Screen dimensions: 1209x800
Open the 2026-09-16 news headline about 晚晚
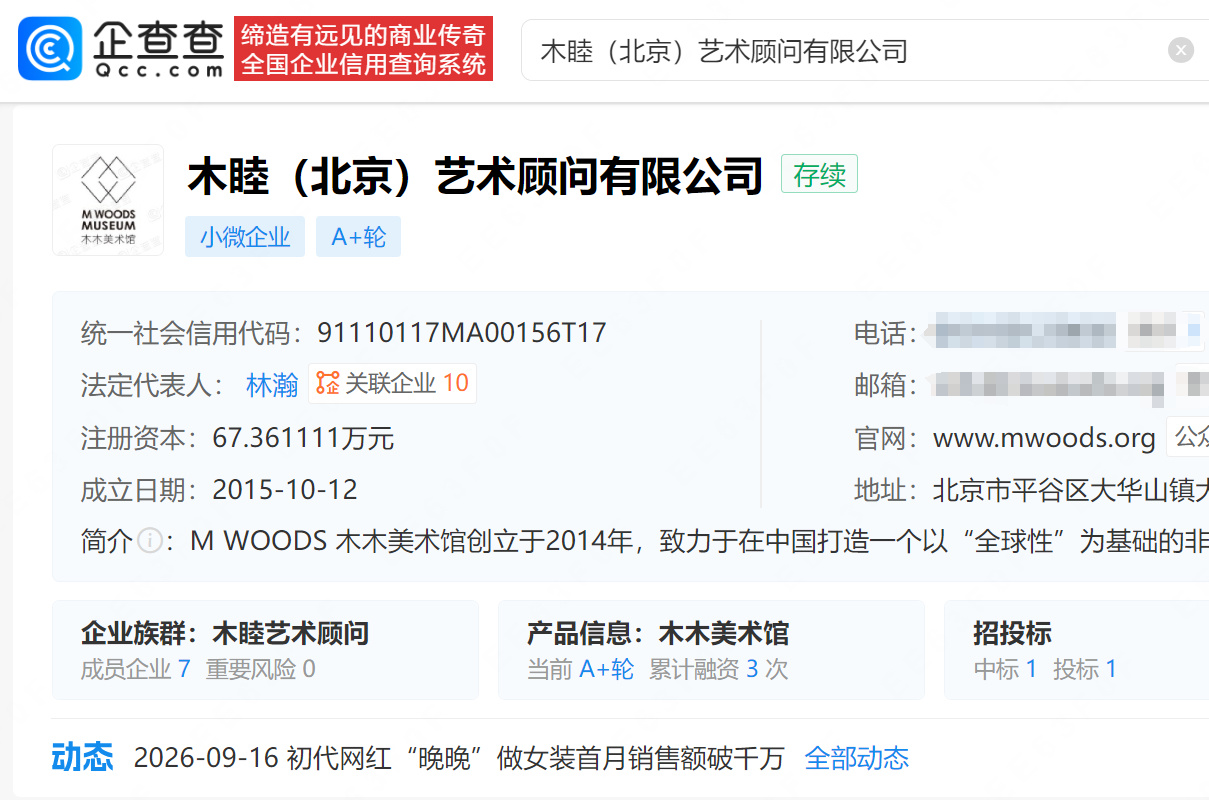459,758
